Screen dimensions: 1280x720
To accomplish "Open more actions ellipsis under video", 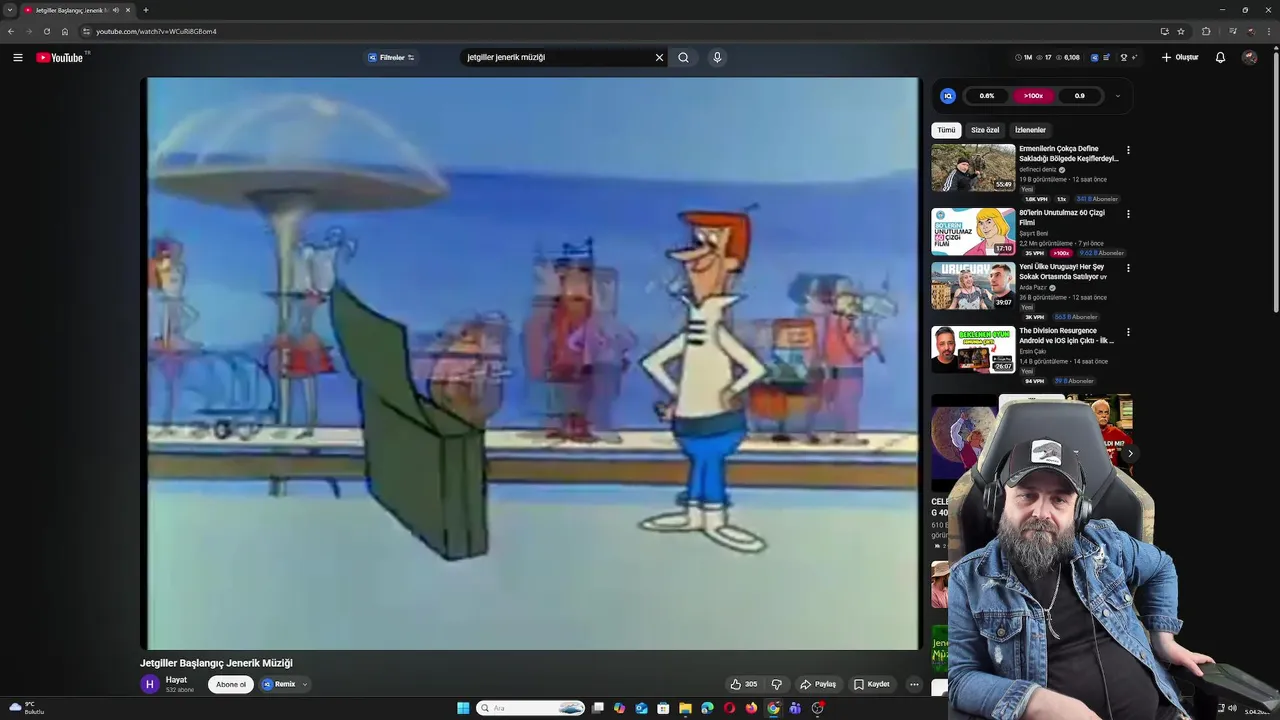I will [x=914, y=684].
